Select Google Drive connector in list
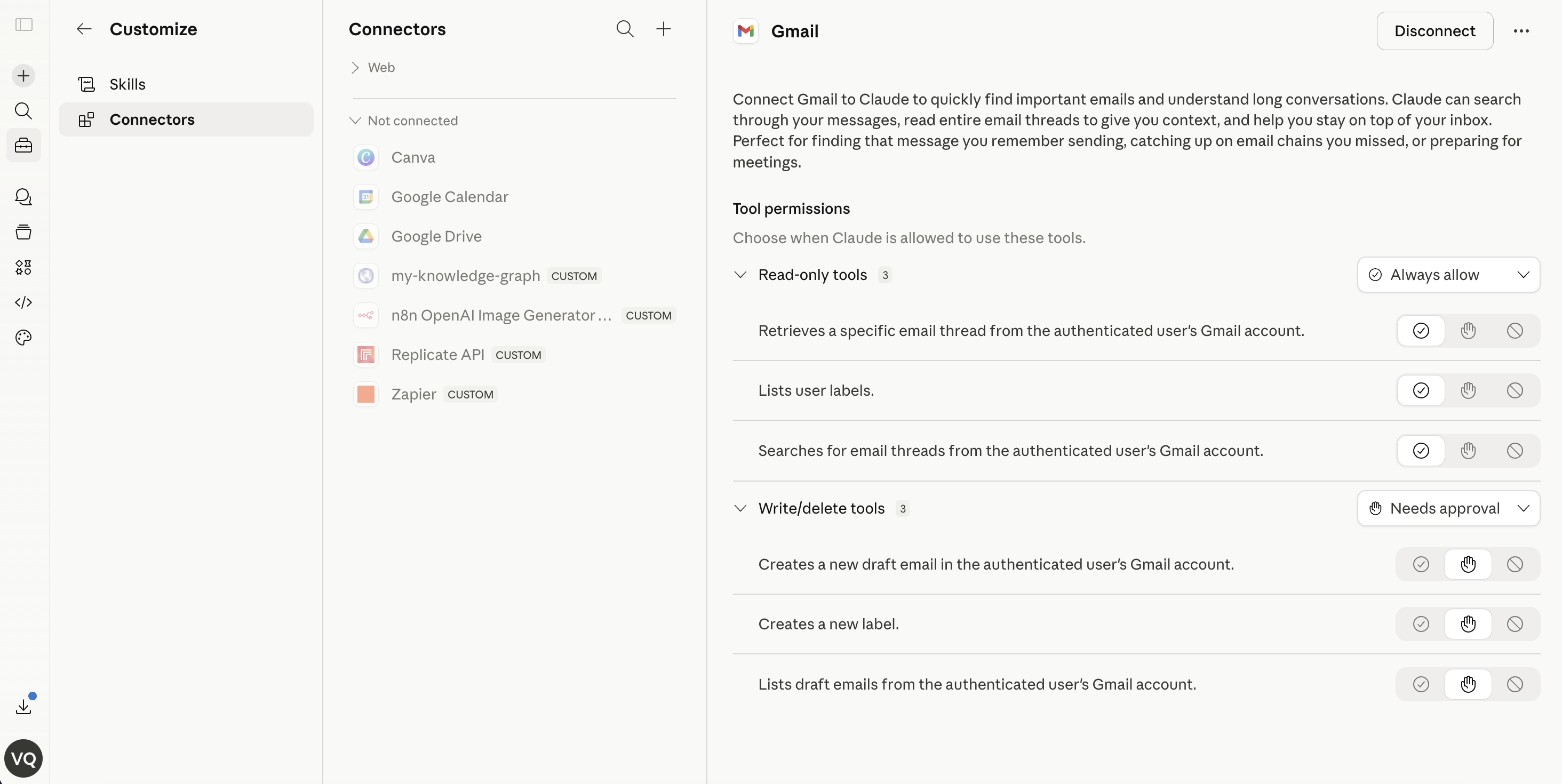Image resolution: width=1562 pixels, height=784 pixels. (436, 236)
